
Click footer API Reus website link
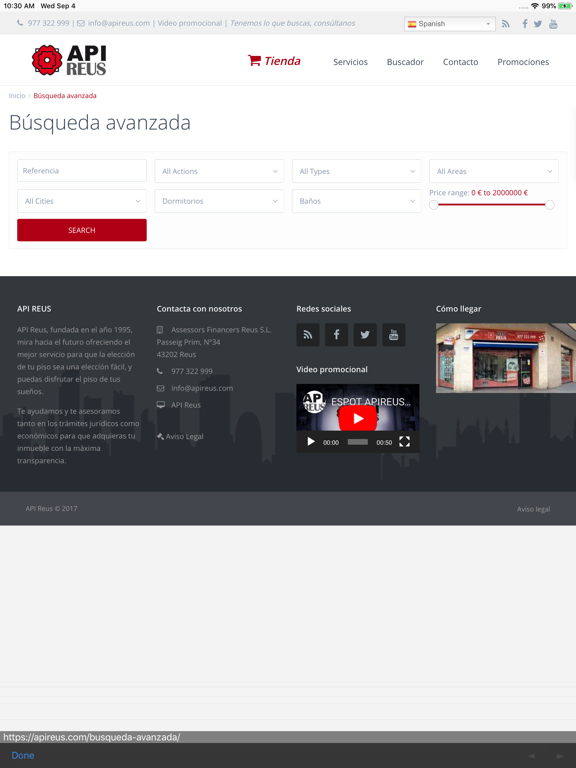(x=186, y=405)
